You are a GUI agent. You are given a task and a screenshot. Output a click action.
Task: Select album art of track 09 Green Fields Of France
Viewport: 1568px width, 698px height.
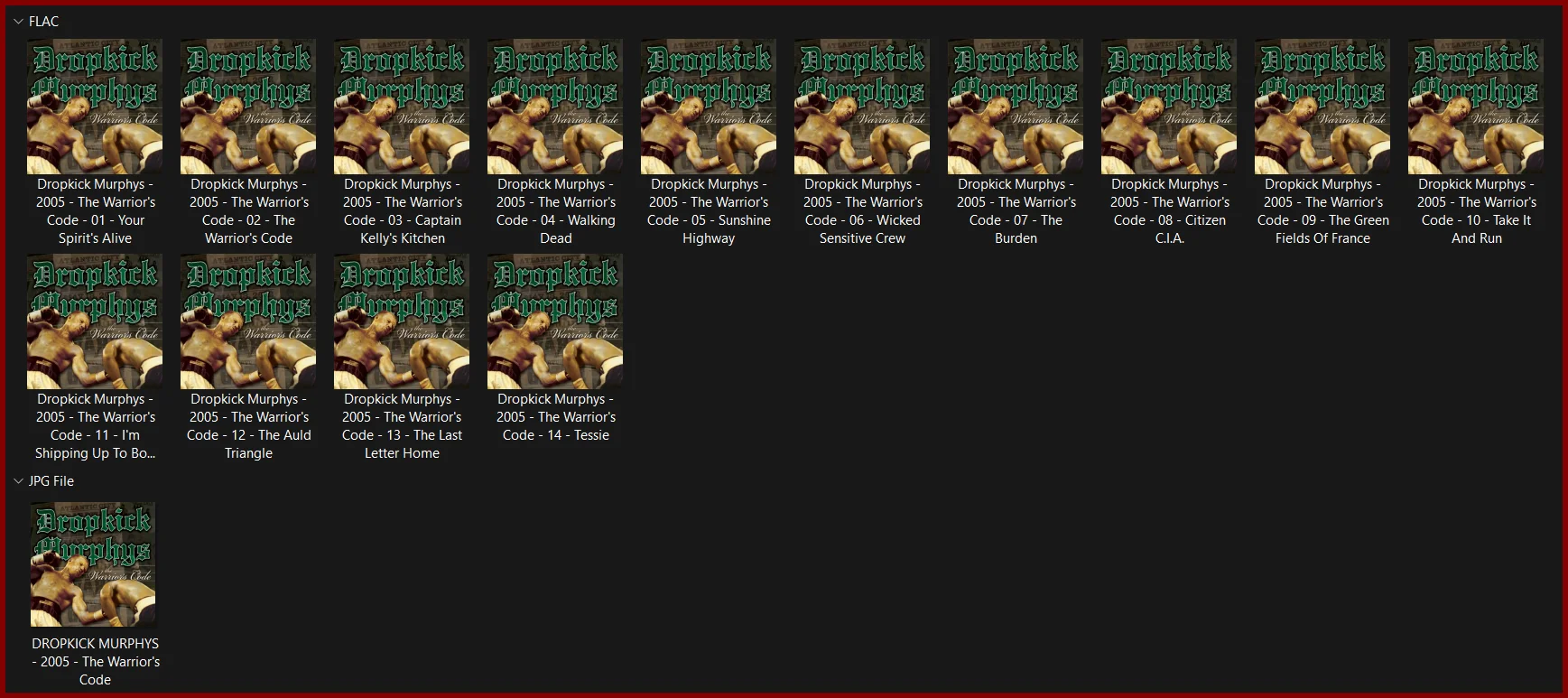point(1322,107)
